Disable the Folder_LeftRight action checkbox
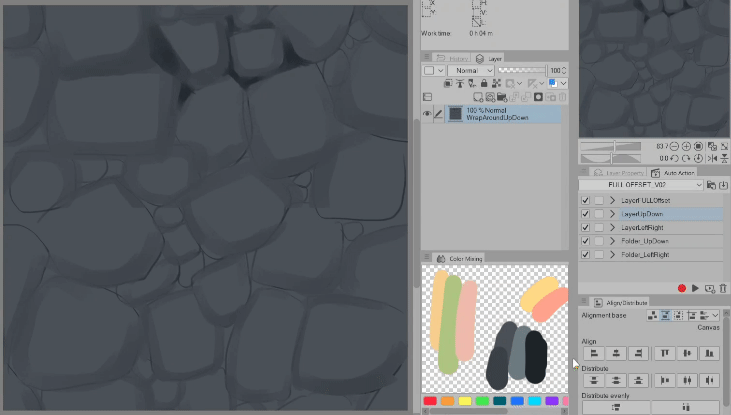The image size is (731, 415). (x=586, y=255)
